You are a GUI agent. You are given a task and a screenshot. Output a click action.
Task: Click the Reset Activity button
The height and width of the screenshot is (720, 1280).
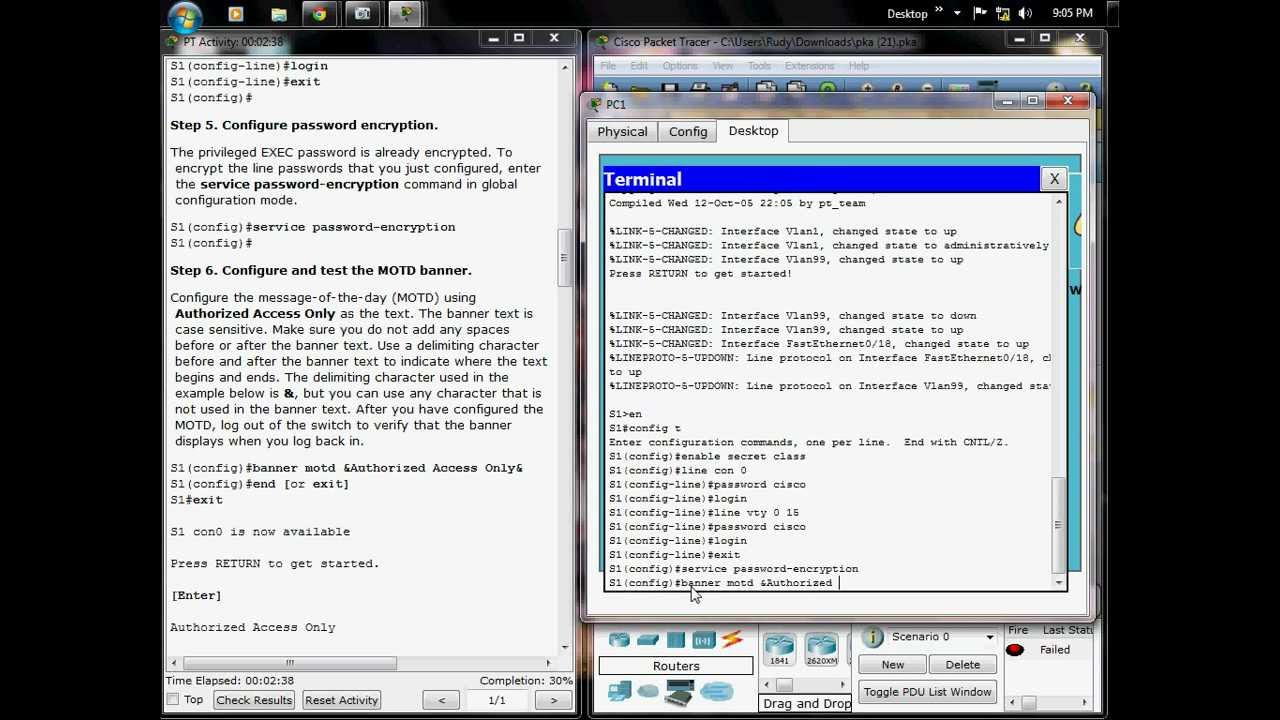point(342,700)
